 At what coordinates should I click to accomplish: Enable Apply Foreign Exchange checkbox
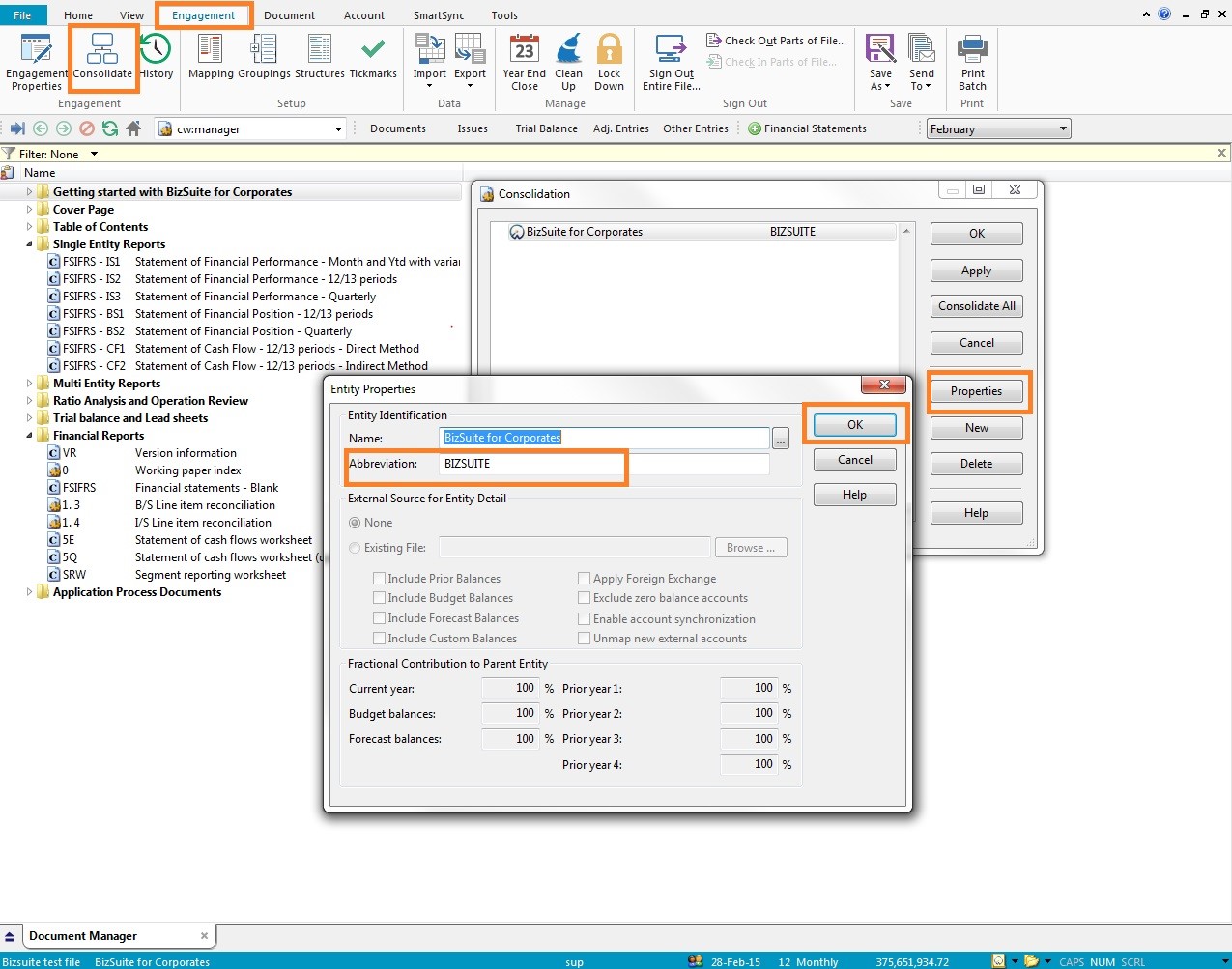pyautogui.click(x=585, y=579)
